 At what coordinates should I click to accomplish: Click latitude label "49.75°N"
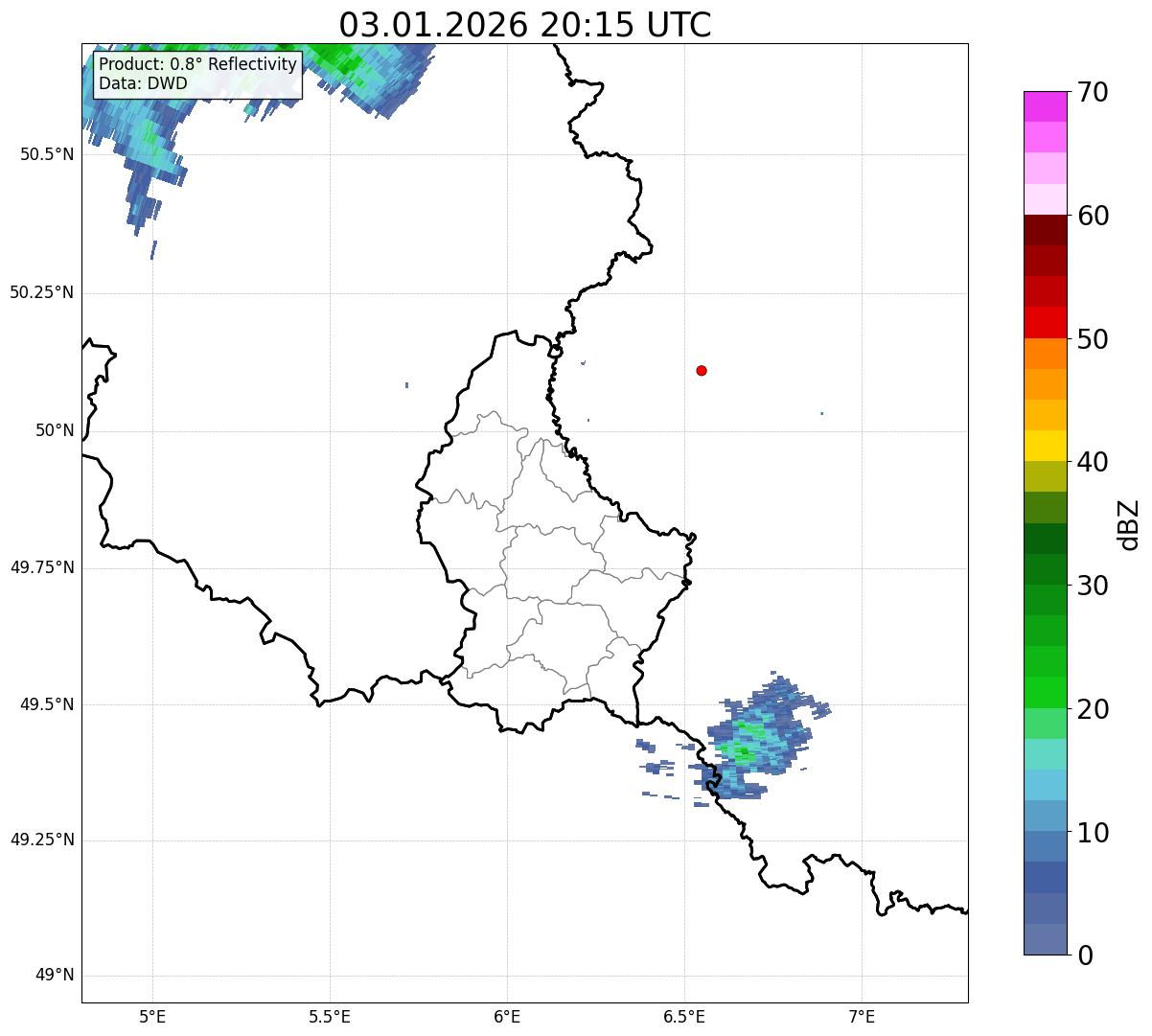point(42,567)
